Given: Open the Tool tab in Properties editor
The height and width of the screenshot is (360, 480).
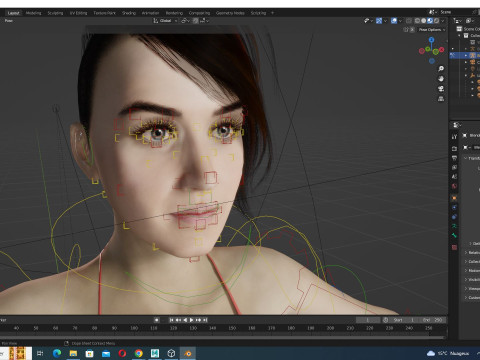Looking at the screenshot, I should coord(454,137).
